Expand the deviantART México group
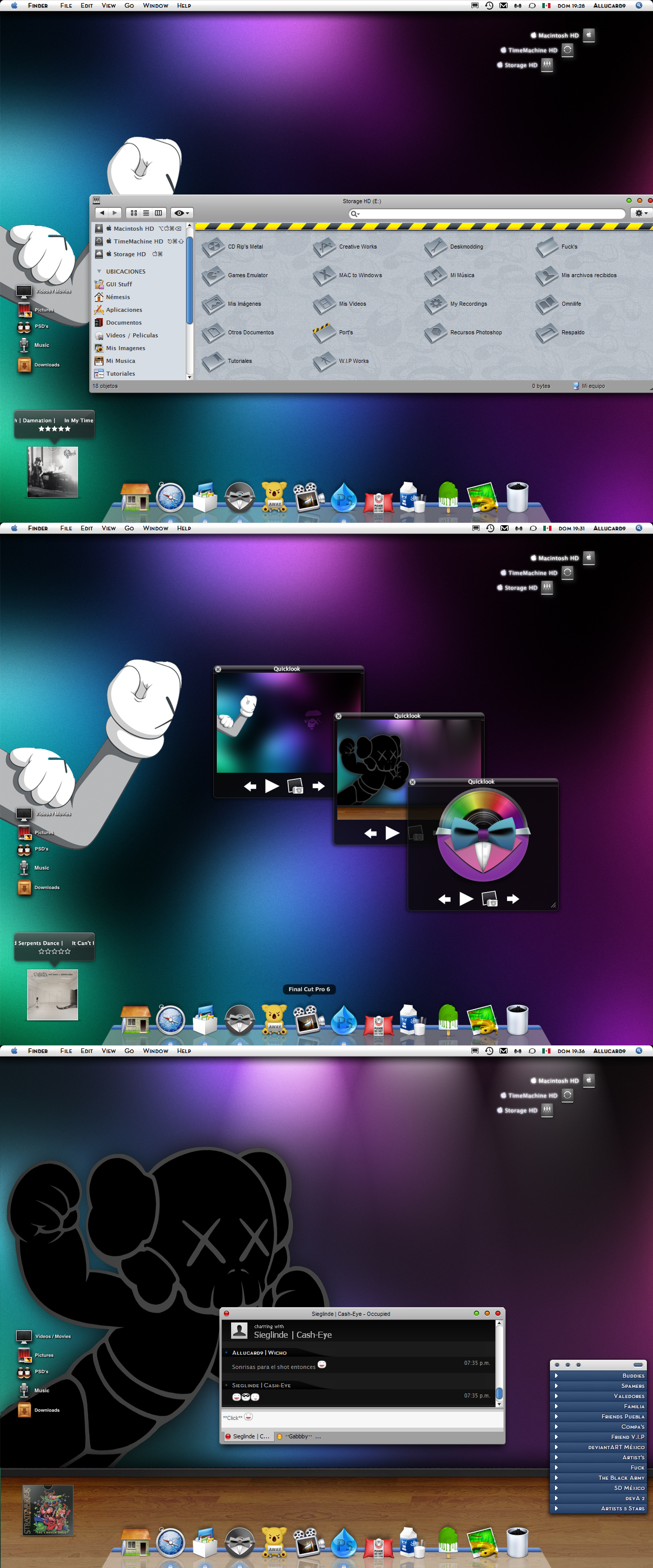Viewport: 653px width, 1568px height. [556, 1447]
